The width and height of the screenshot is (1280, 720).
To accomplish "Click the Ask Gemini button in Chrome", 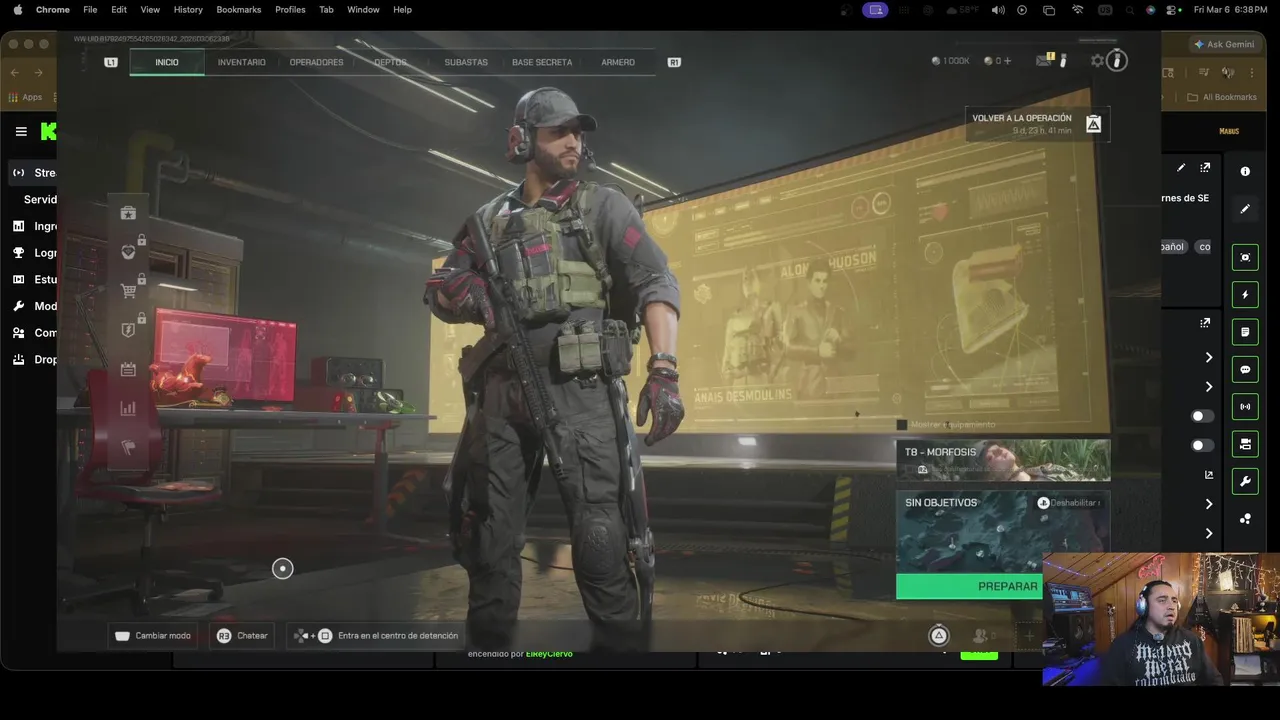I will point(1225,44).
